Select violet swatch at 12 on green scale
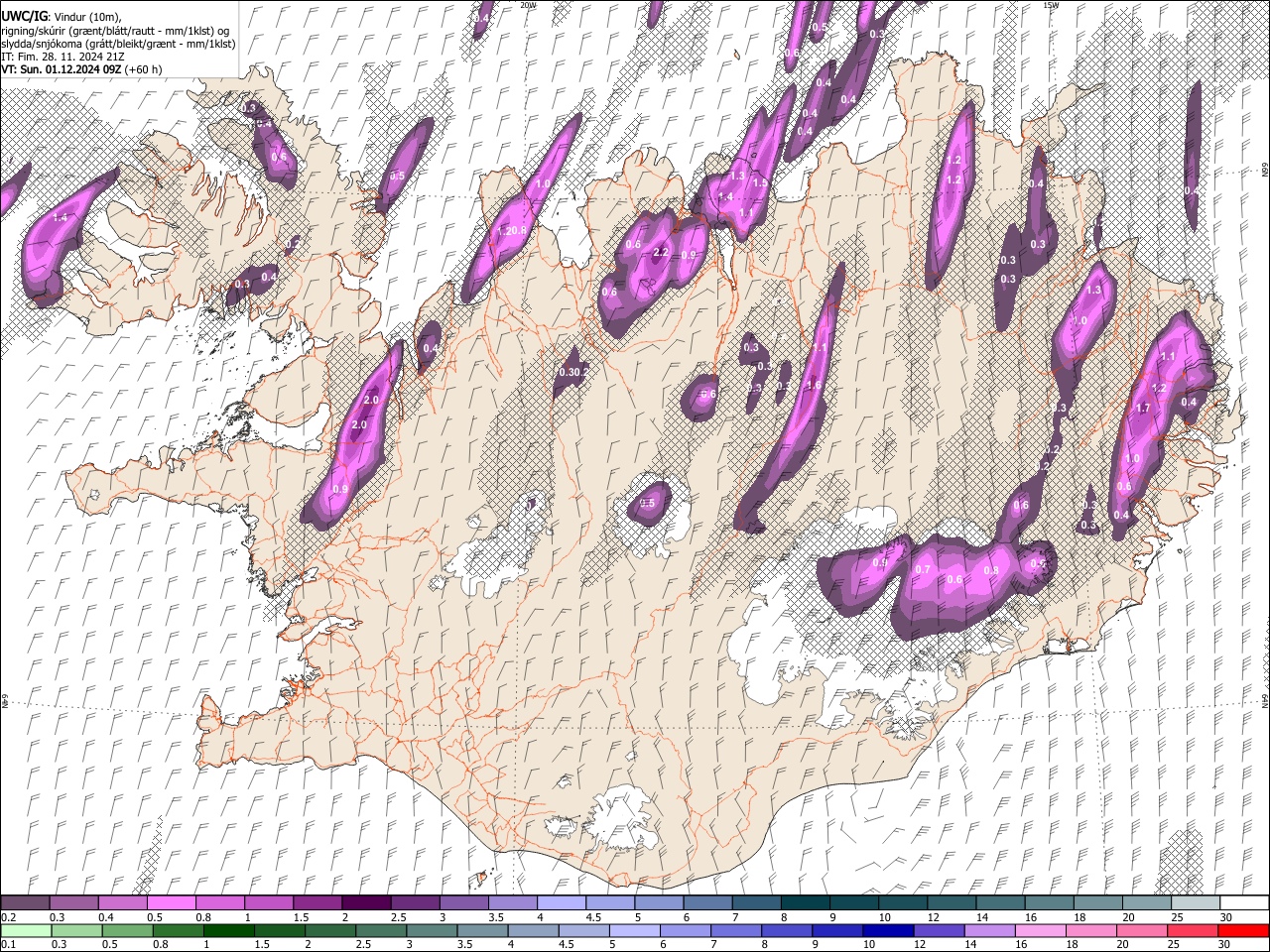The width and height of the screenshot is (1270, 952). [938, 931]
